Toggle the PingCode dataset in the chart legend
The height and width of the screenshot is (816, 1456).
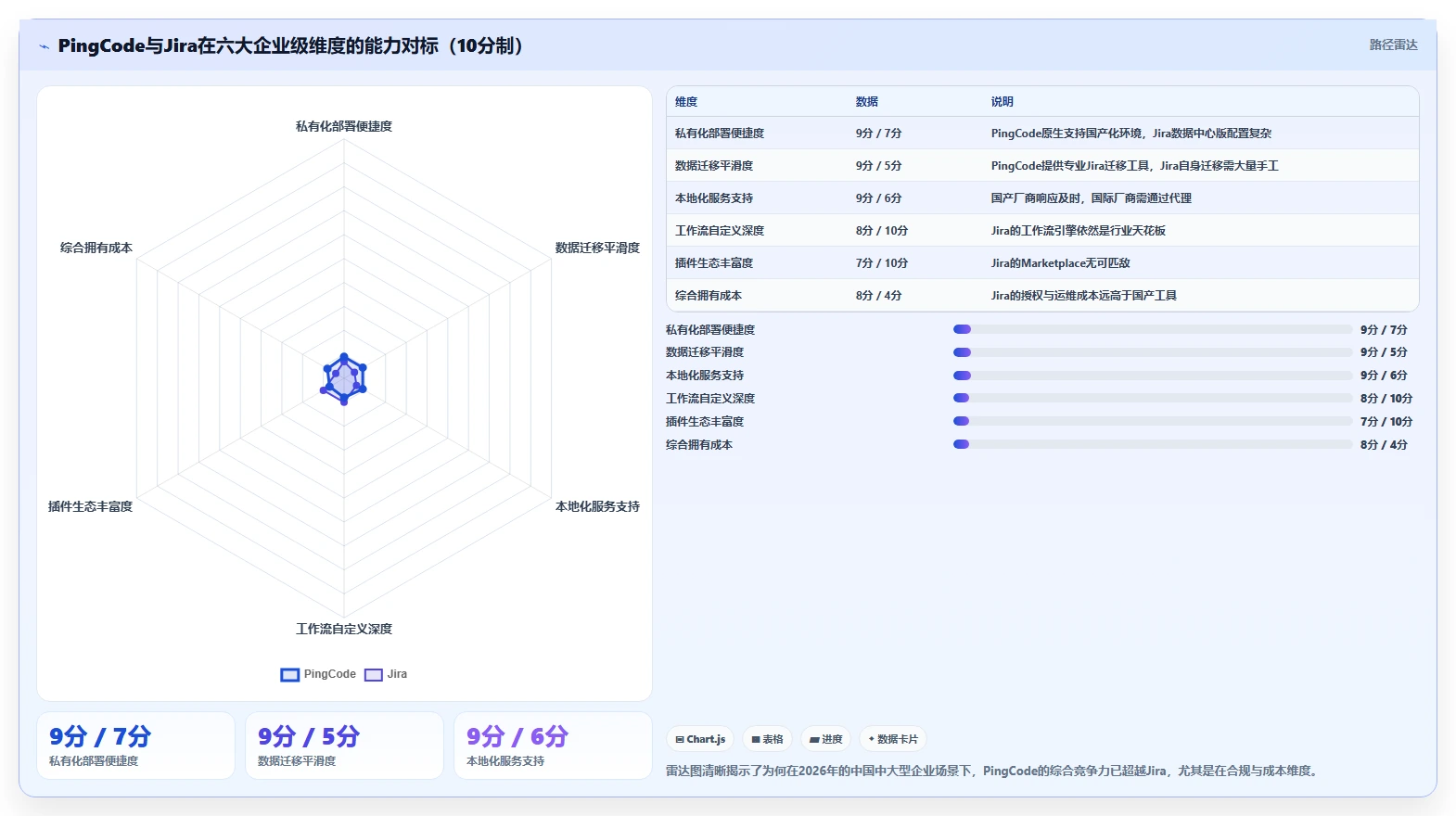[318, 674]
